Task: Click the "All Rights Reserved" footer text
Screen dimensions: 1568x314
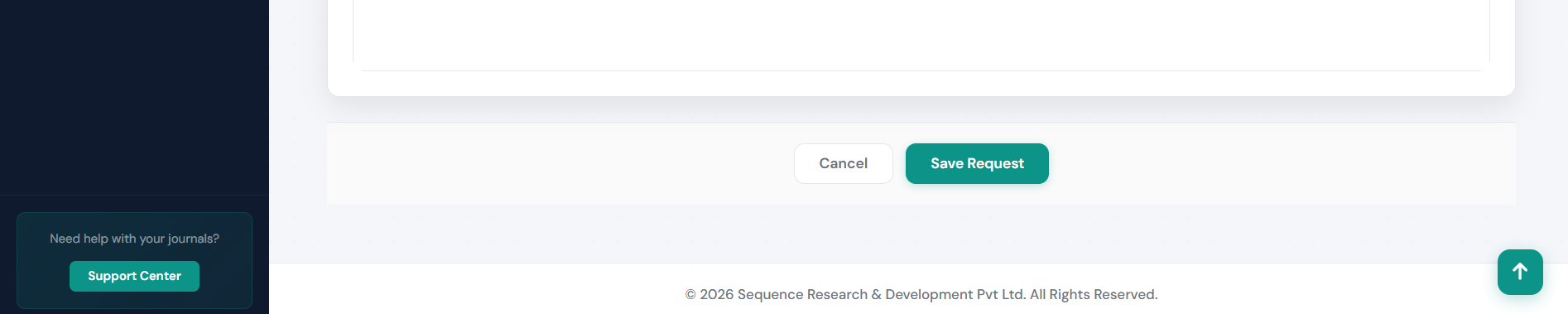Action: point(1093,294)
